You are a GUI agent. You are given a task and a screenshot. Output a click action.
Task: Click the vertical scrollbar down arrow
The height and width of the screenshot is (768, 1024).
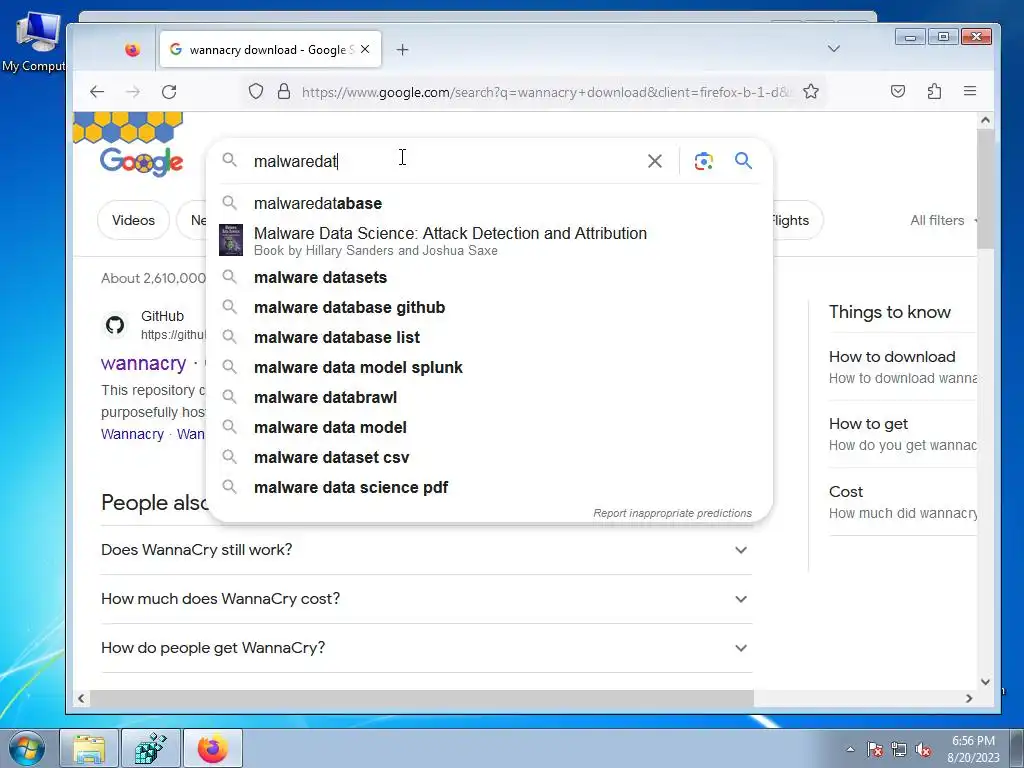pyautogui.click(x=985, y=682)
